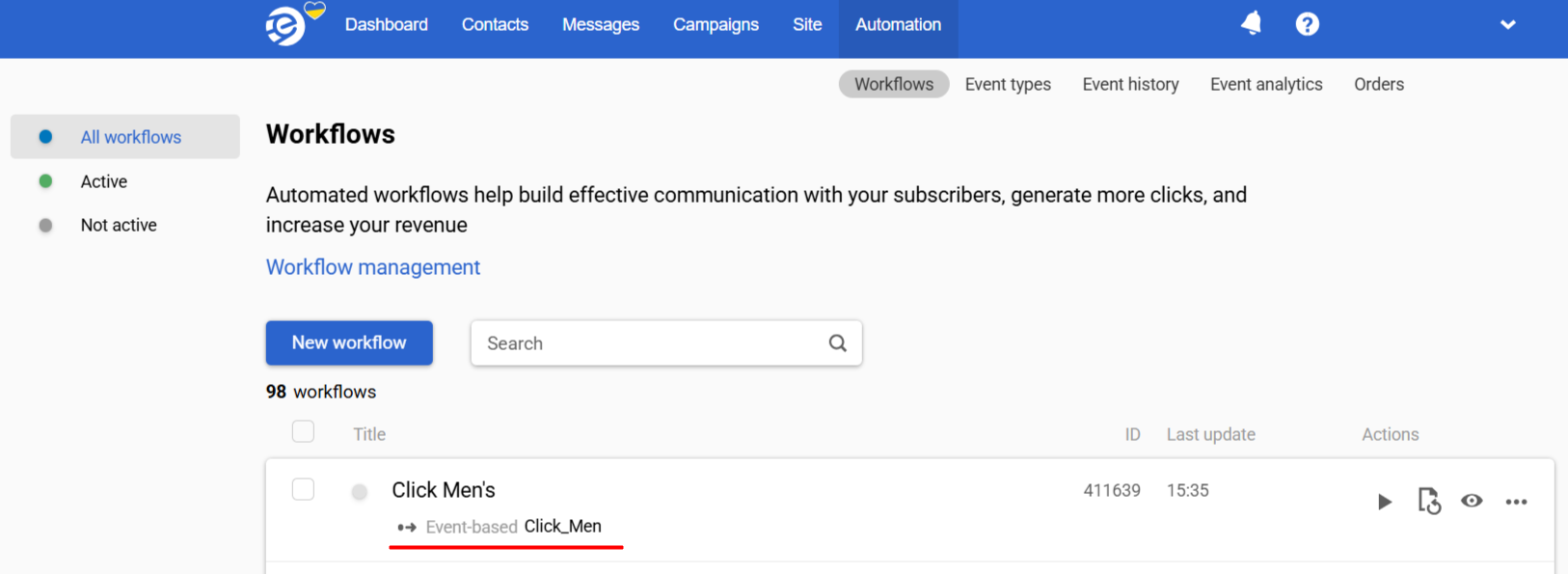Open the Workflow management link
The image size is (1568, 574).
pos(373,267)
